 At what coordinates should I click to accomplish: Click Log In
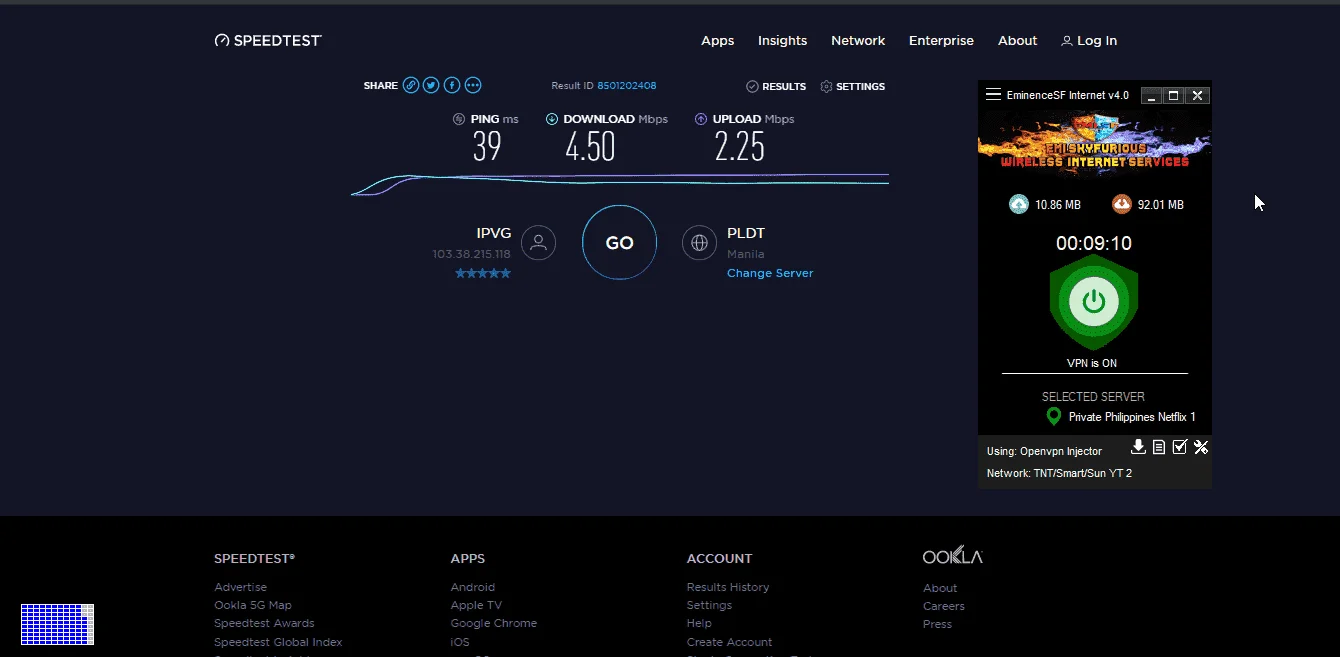coord(1089,41)
